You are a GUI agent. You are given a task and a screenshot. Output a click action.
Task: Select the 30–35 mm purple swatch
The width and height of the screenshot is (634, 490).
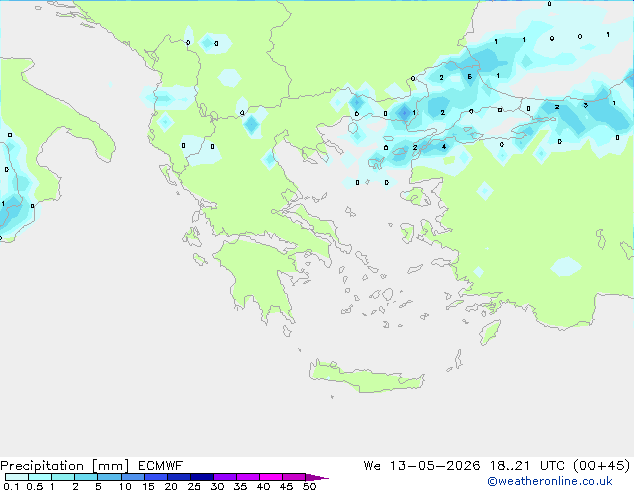(x=224, y=477)
